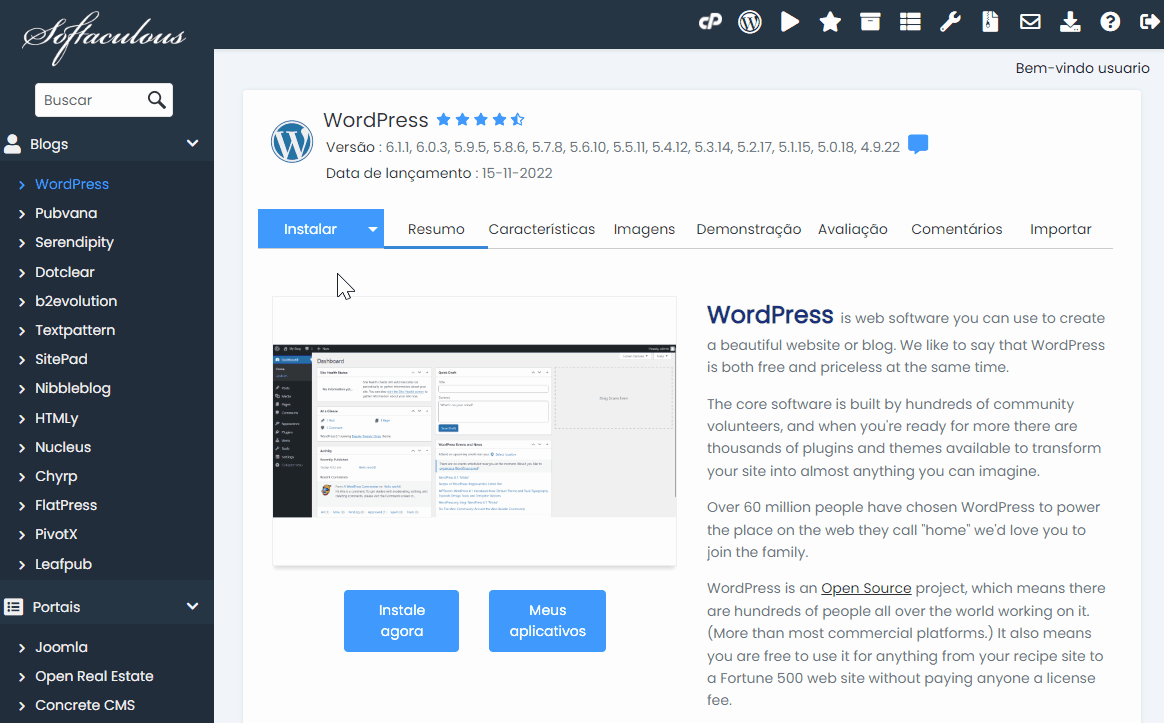
Task: Switch to the Resumo tab
Action: pos(436,229)
